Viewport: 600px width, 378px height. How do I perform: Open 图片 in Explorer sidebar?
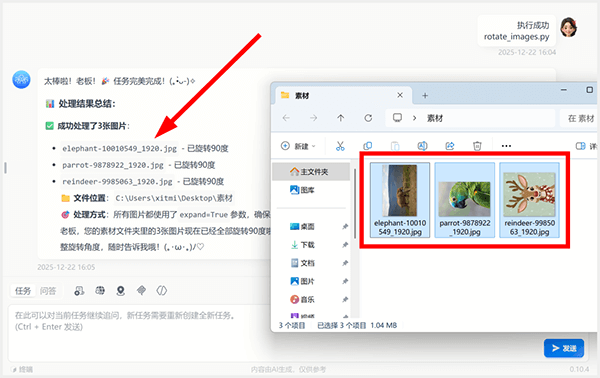(x=302, y=281)
